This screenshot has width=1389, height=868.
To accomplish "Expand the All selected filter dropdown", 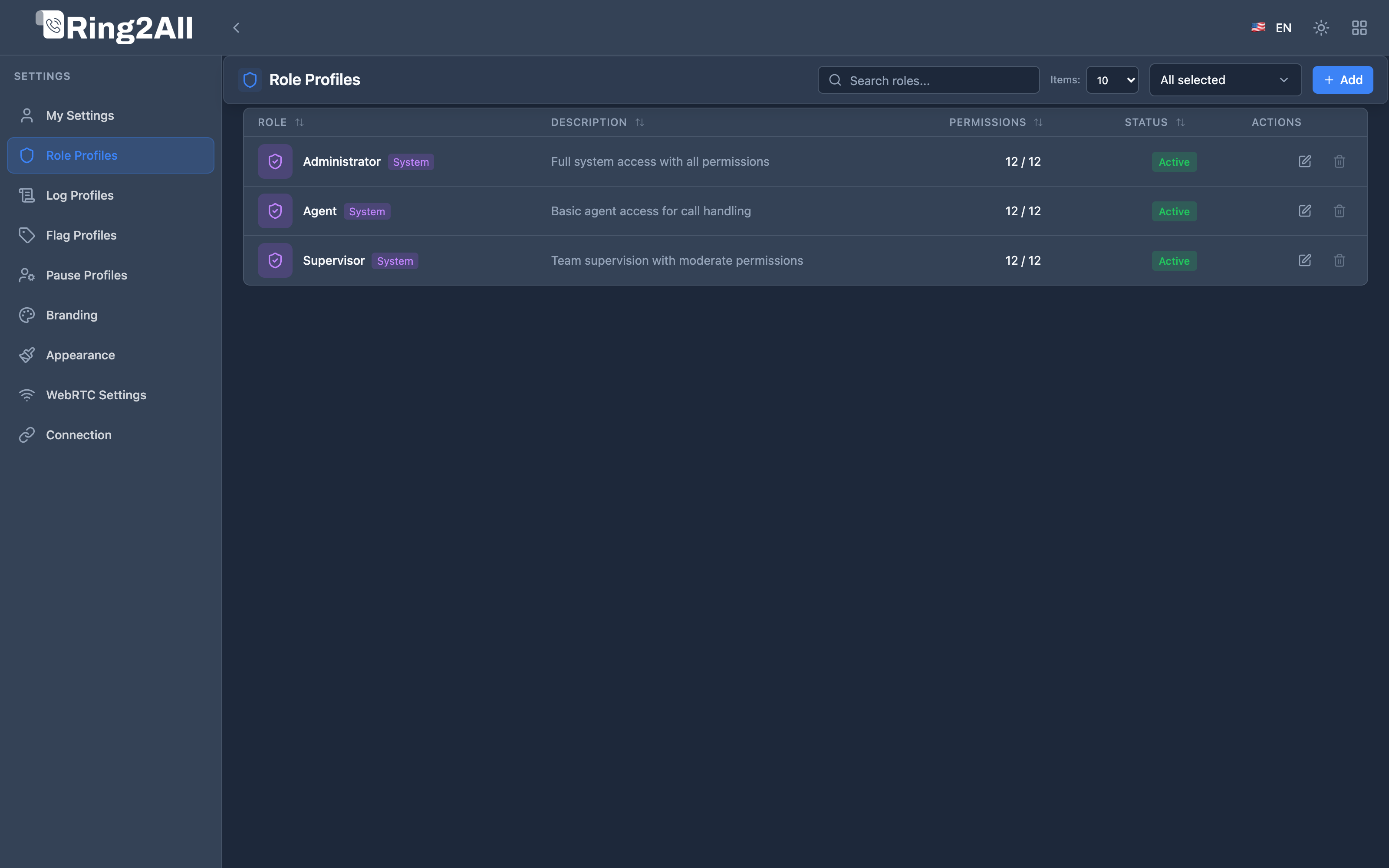I will (1225, 80).
